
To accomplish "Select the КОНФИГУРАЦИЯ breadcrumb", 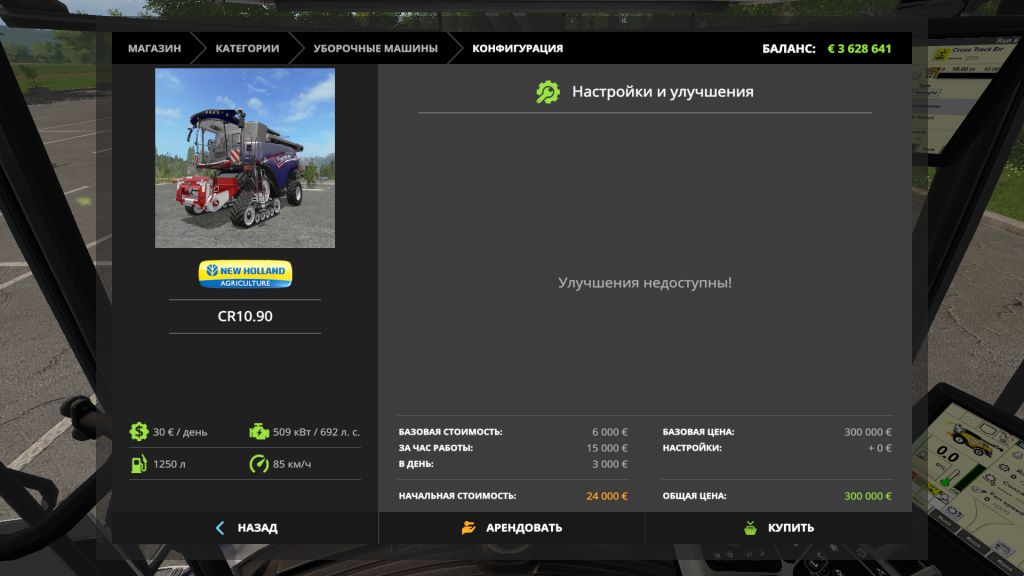I will (517, 48).
